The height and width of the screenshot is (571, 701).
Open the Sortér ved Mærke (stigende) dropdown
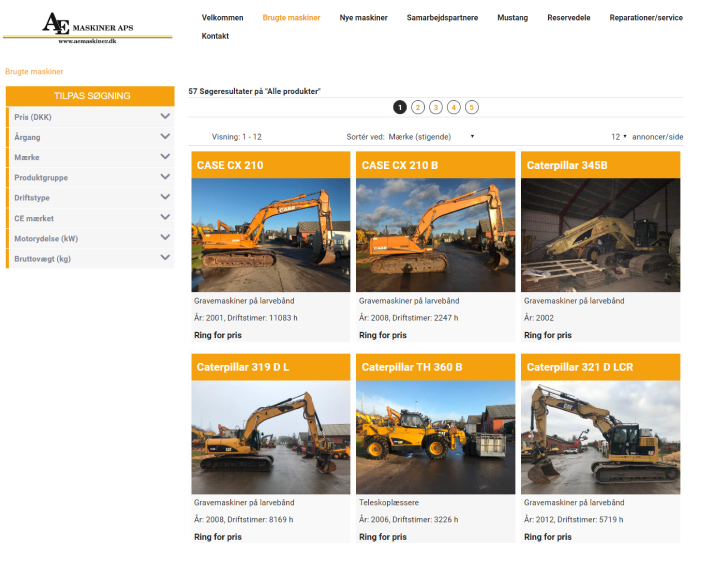tap(431, 137)
